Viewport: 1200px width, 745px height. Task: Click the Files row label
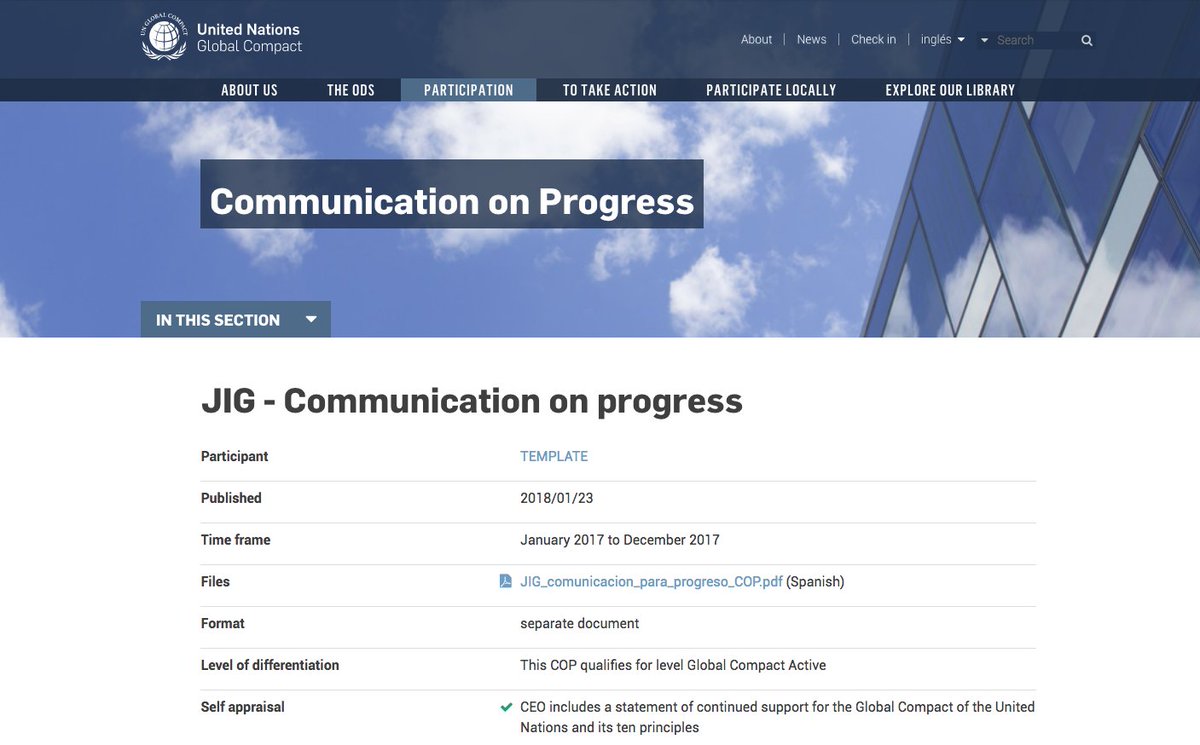pyautogui.click(x=215, y=581)
